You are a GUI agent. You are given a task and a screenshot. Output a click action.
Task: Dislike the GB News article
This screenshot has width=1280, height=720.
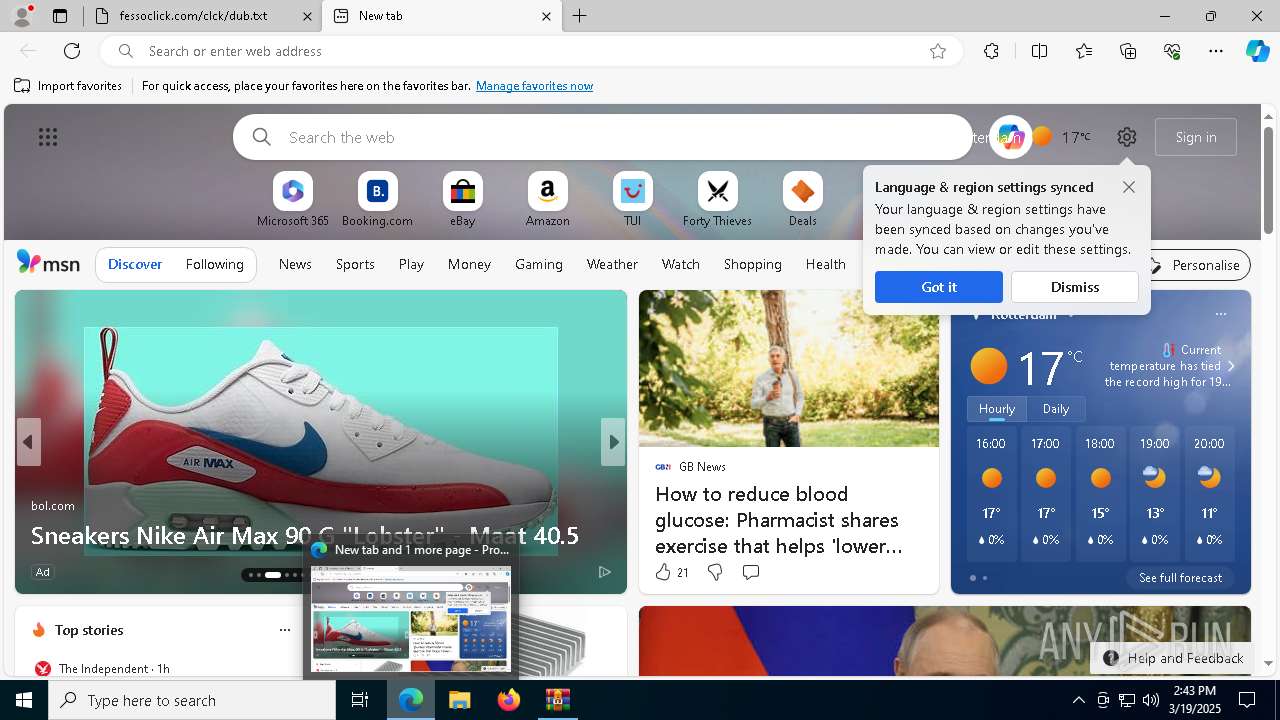click(715, 572)
